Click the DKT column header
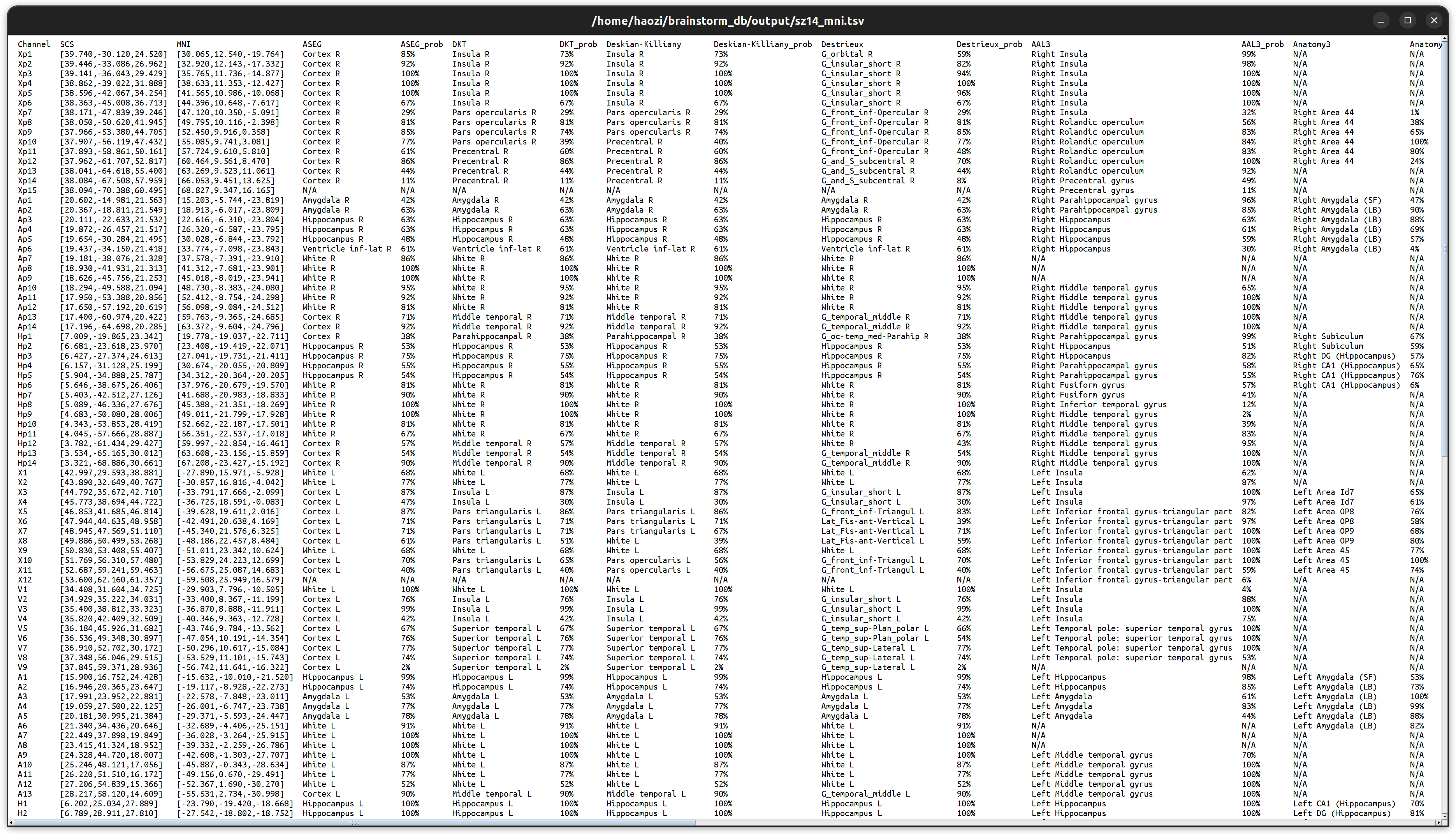The width and height of the screenshot is (1456, 834). point(459,44)
